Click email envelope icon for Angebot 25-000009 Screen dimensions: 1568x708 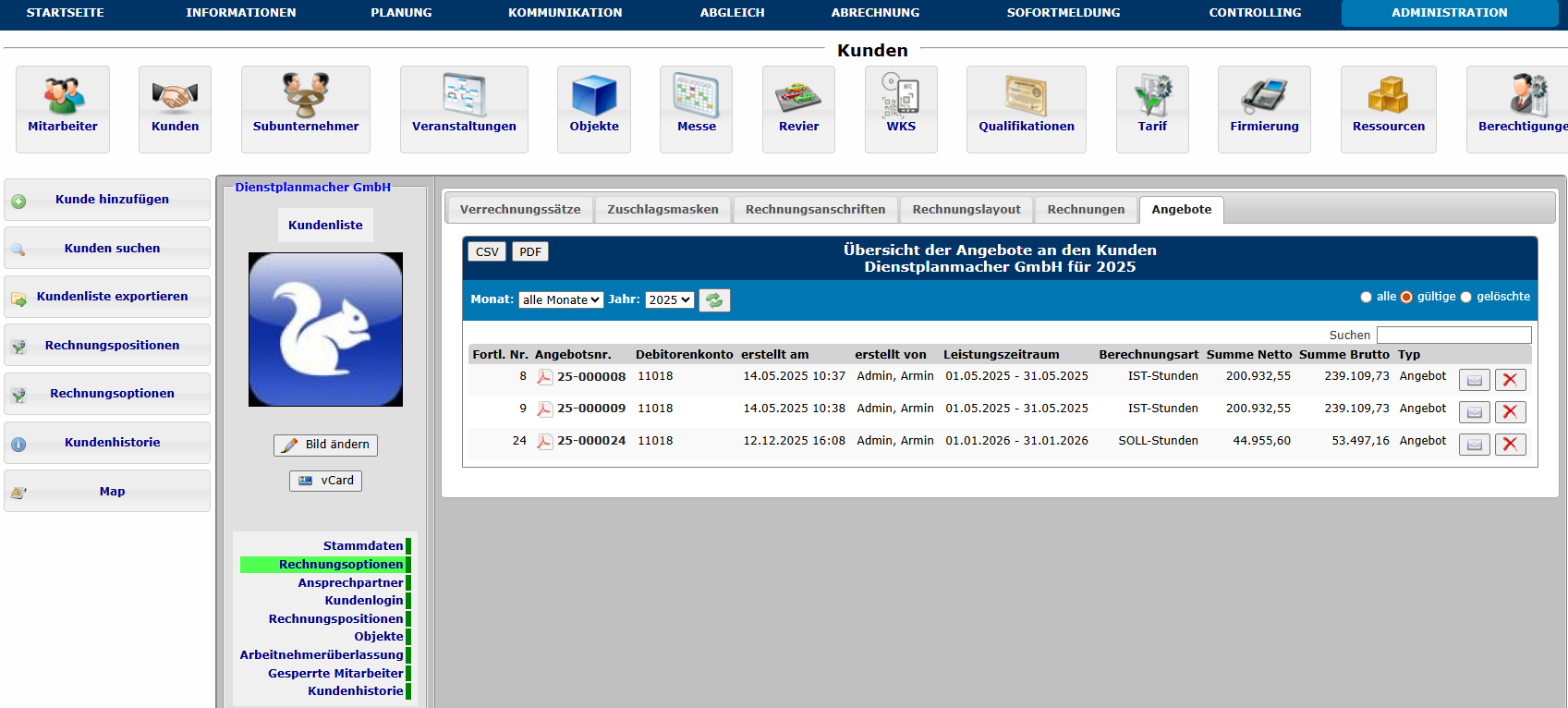(1475, 412)
